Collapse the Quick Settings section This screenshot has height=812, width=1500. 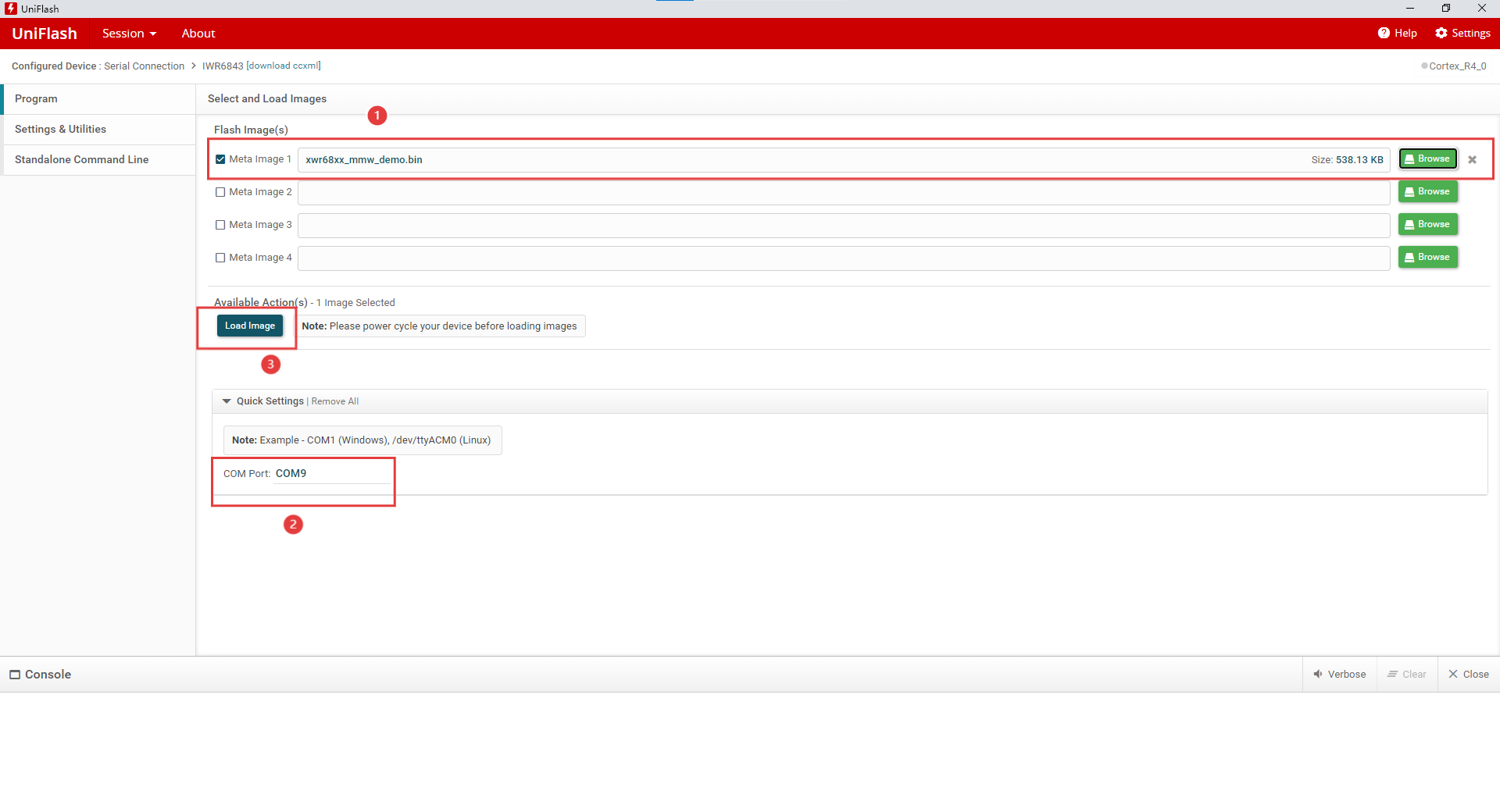pos(227,401)
